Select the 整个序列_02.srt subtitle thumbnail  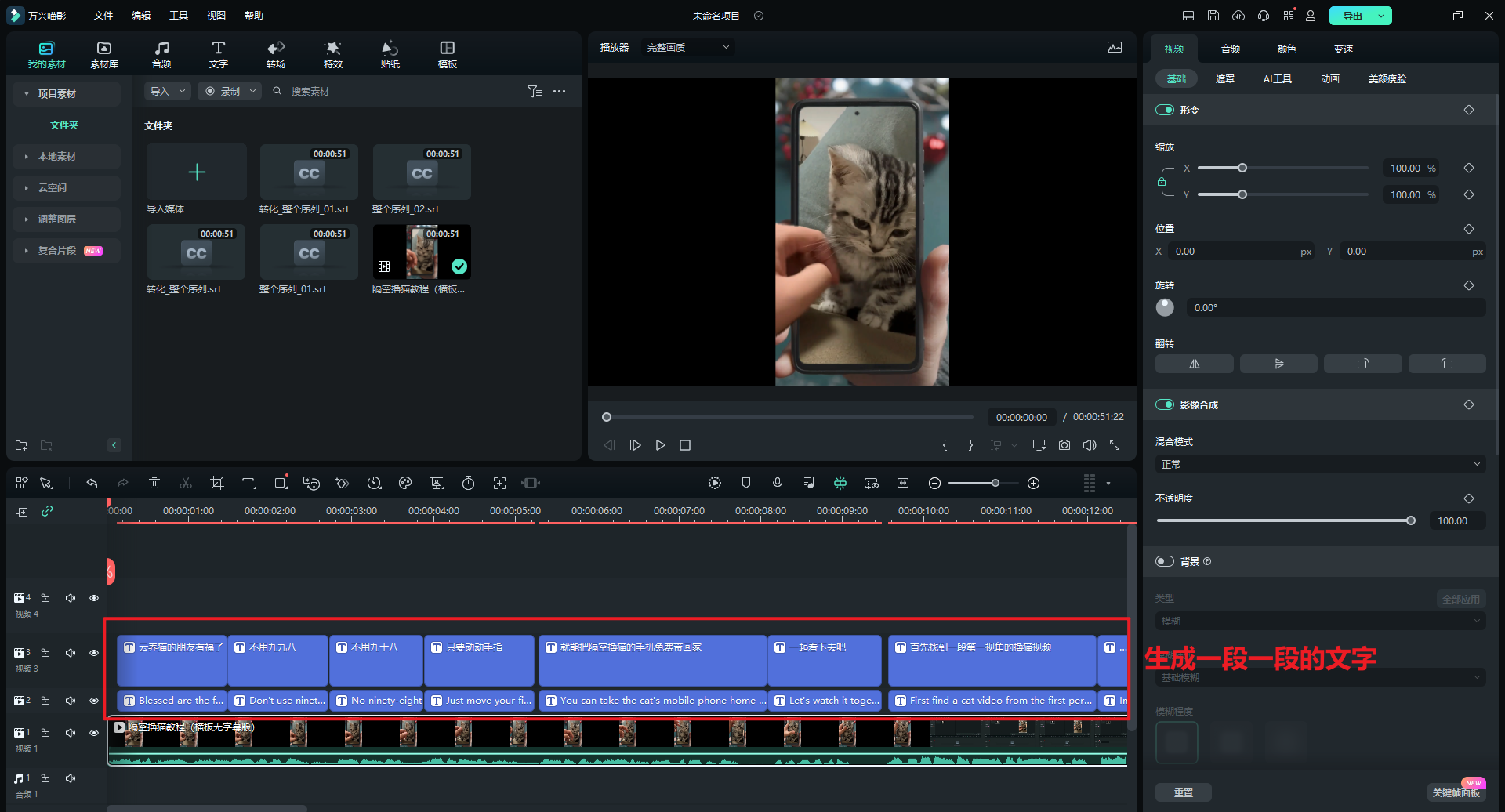pos(422,172)
